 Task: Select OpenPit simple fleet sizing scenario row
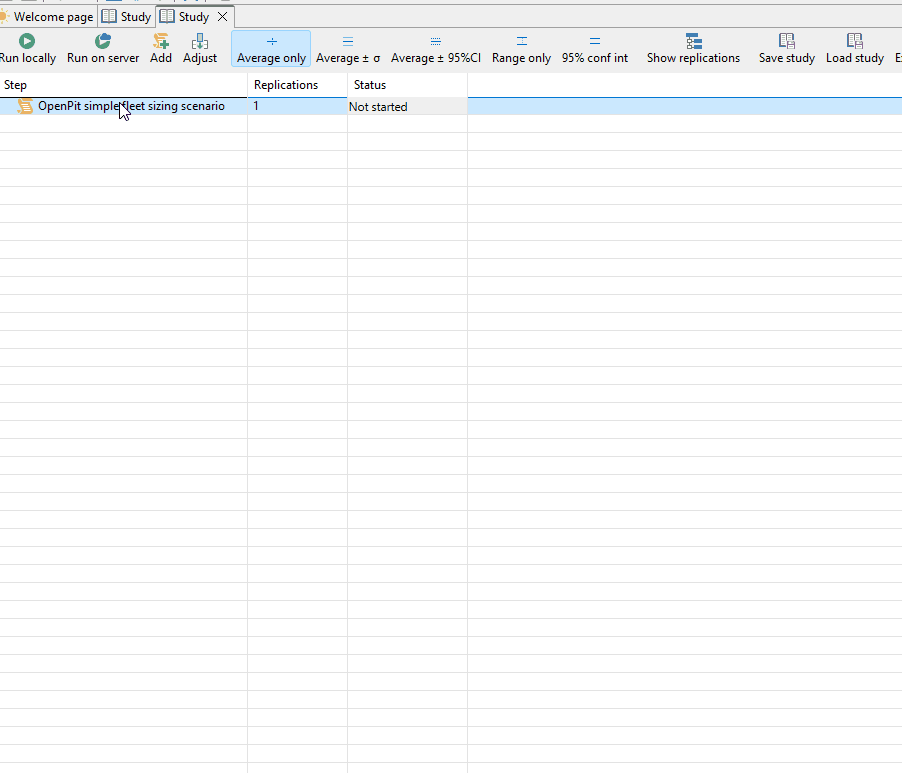coord(451,106)
